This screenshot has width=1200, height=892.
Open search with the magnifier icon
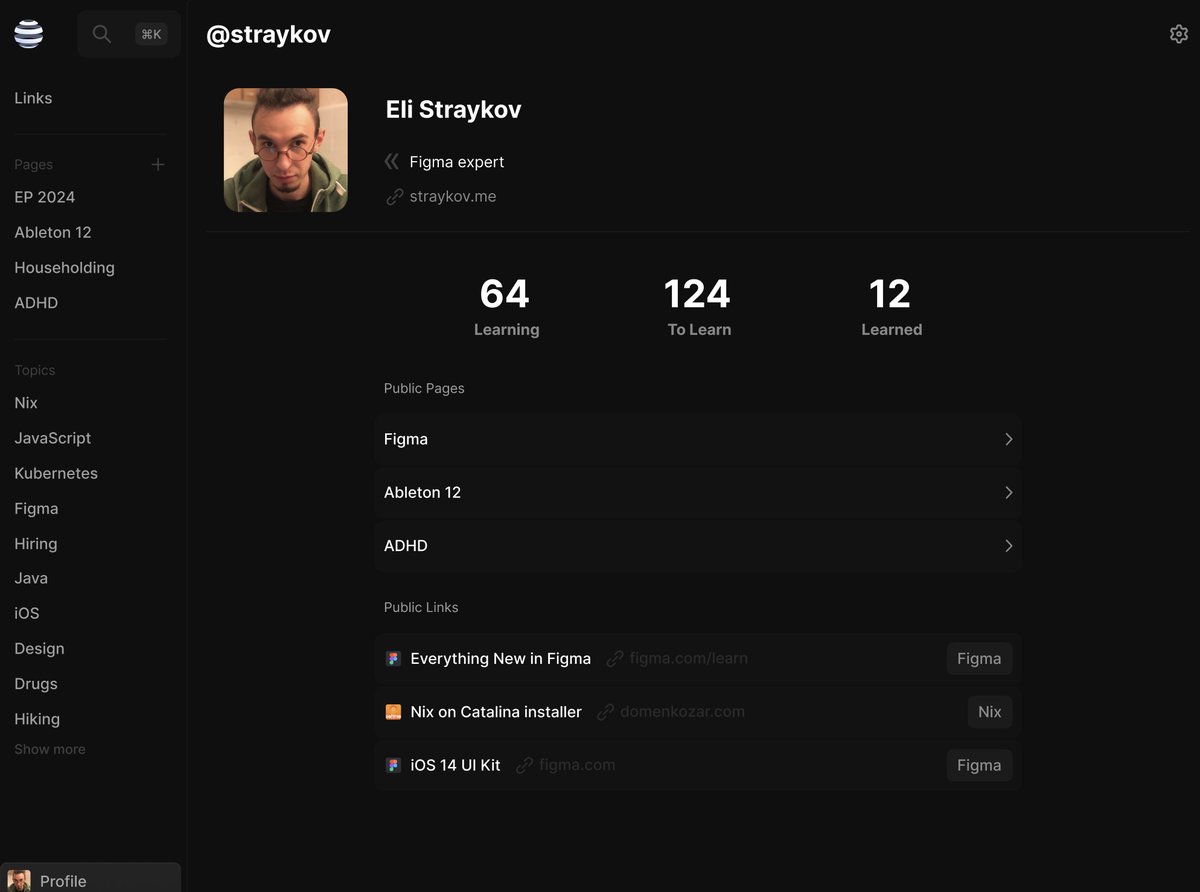pyautogui.click(x=101, y=34)
